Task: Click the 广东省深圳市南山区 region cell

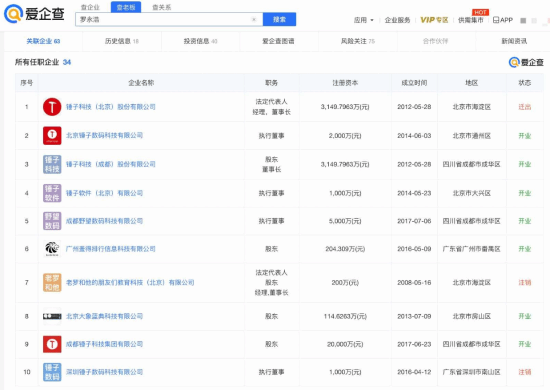Action: tap(472, 372)
